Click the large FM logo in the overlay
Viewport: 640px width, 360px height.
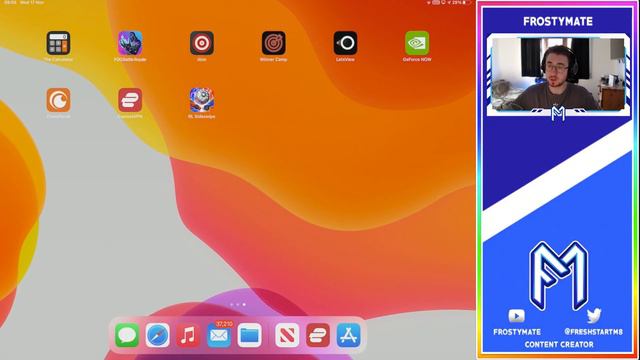(x=558, y=276)
